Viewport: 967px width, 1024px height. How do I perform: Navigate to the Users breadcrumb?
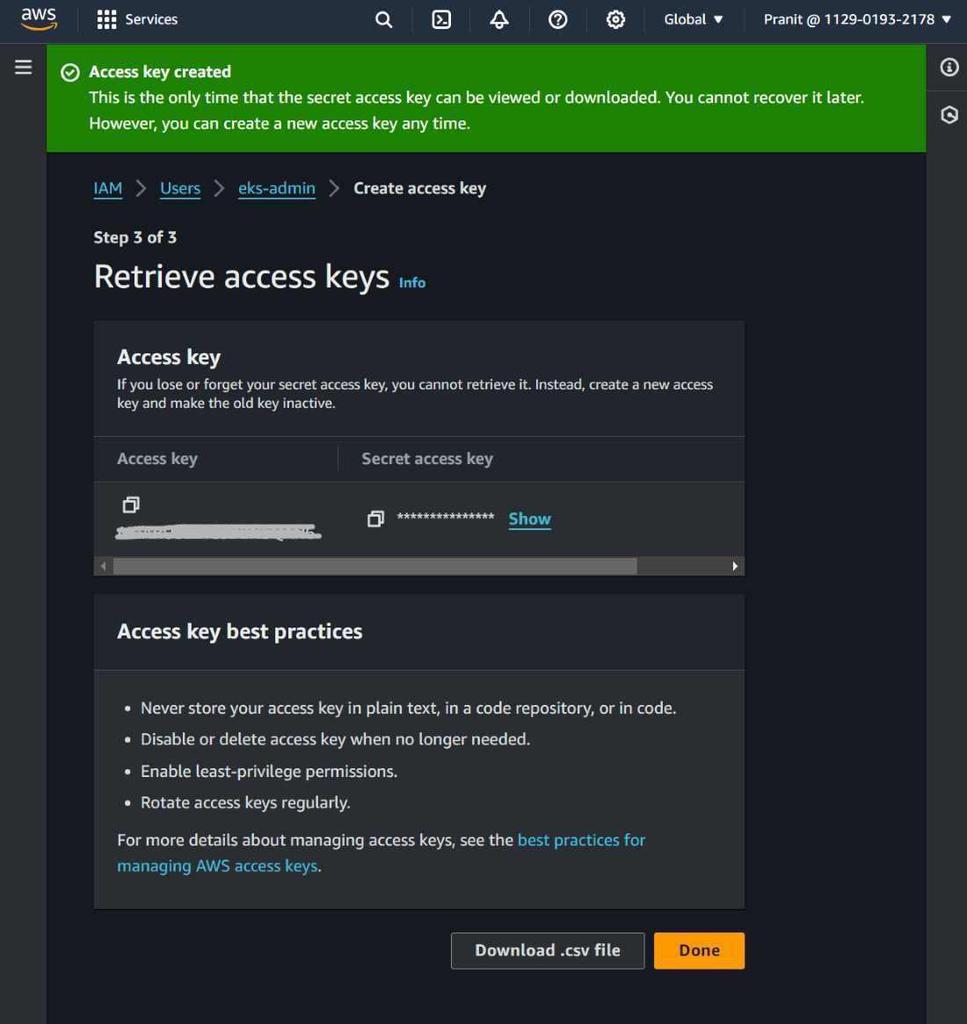(179, 188)
